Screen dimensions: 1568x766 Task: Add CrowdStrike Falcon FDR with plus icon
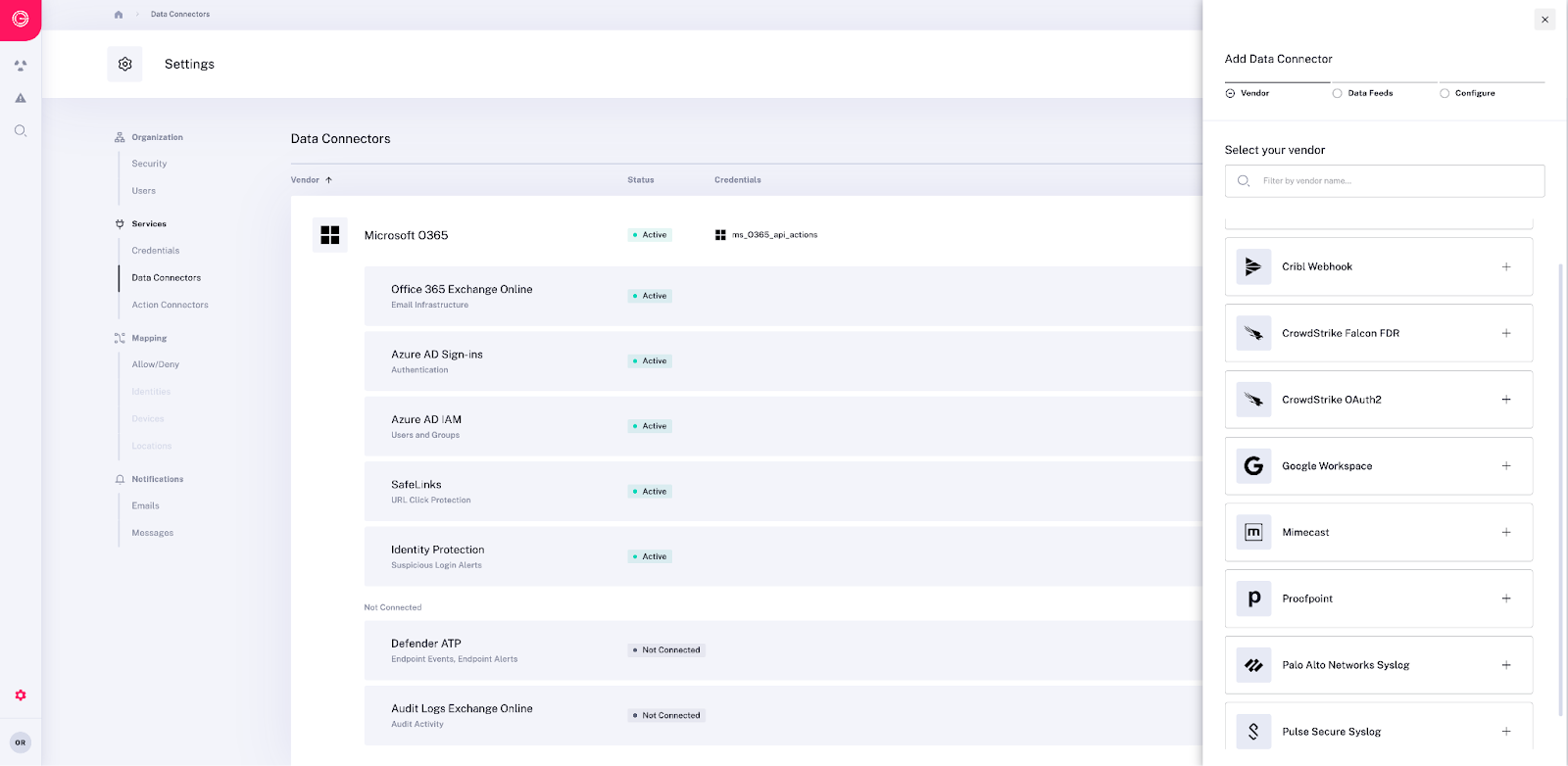tap(1506, 333)
